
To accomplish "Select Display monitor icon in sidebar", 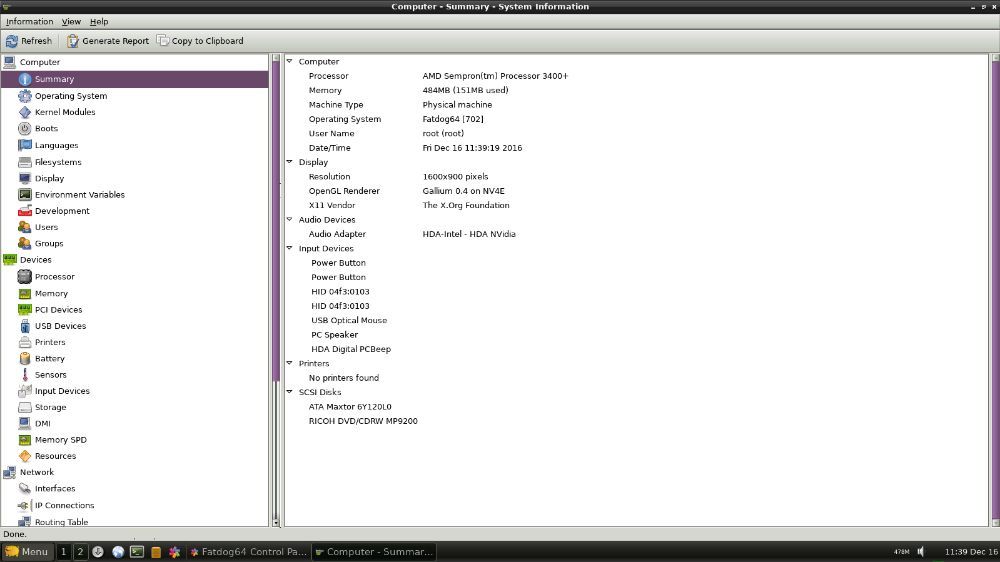I will coord(25,178).
